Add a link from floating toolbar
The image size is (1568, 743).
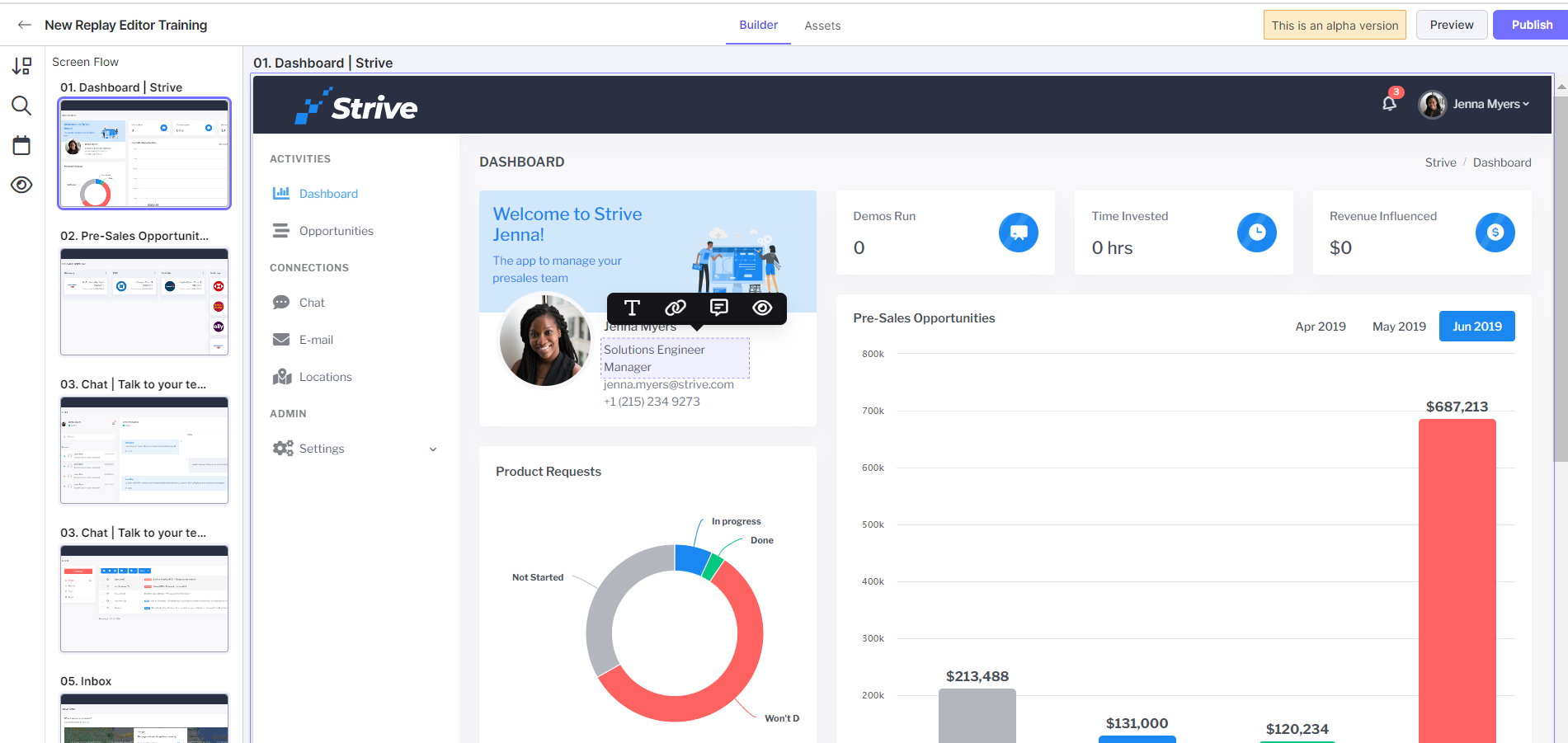(x=676, y=308)
